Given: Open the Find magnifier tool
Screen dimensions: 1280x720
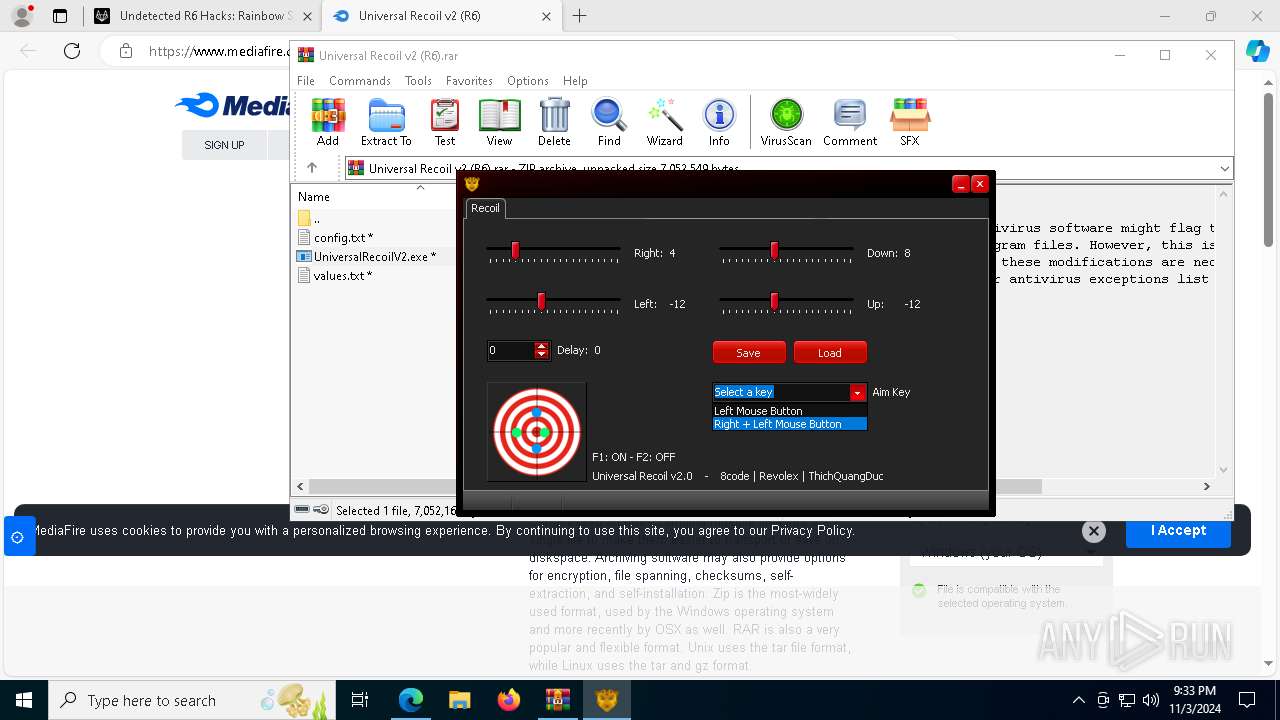Looking at the screenshot, I should point(609,122).
